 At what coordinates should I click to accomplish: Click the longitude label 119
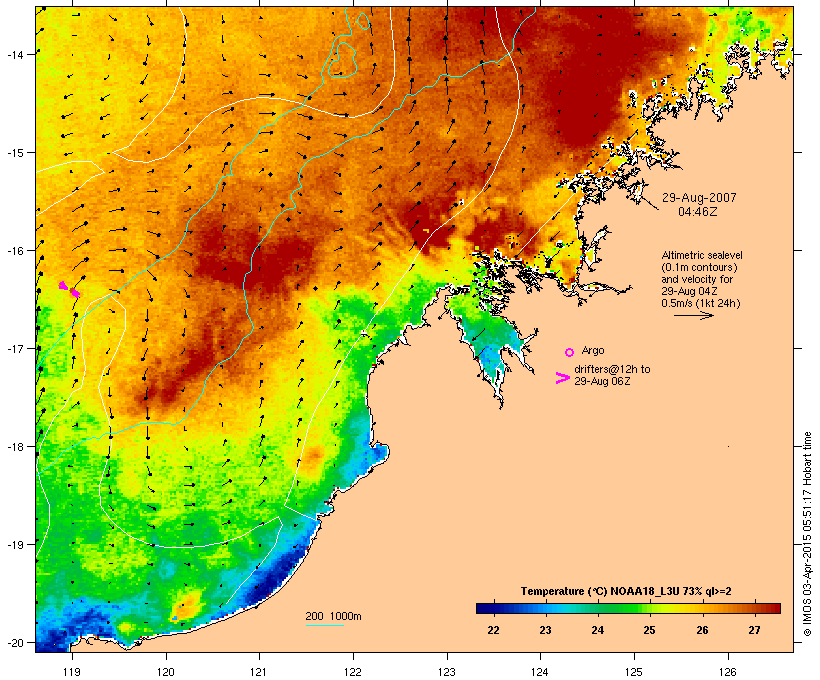coord(72,672)
